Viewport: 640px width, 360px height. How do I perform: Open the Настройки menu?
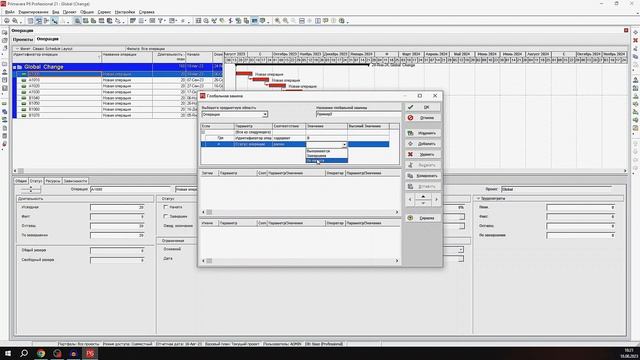[x=125, y=12]
